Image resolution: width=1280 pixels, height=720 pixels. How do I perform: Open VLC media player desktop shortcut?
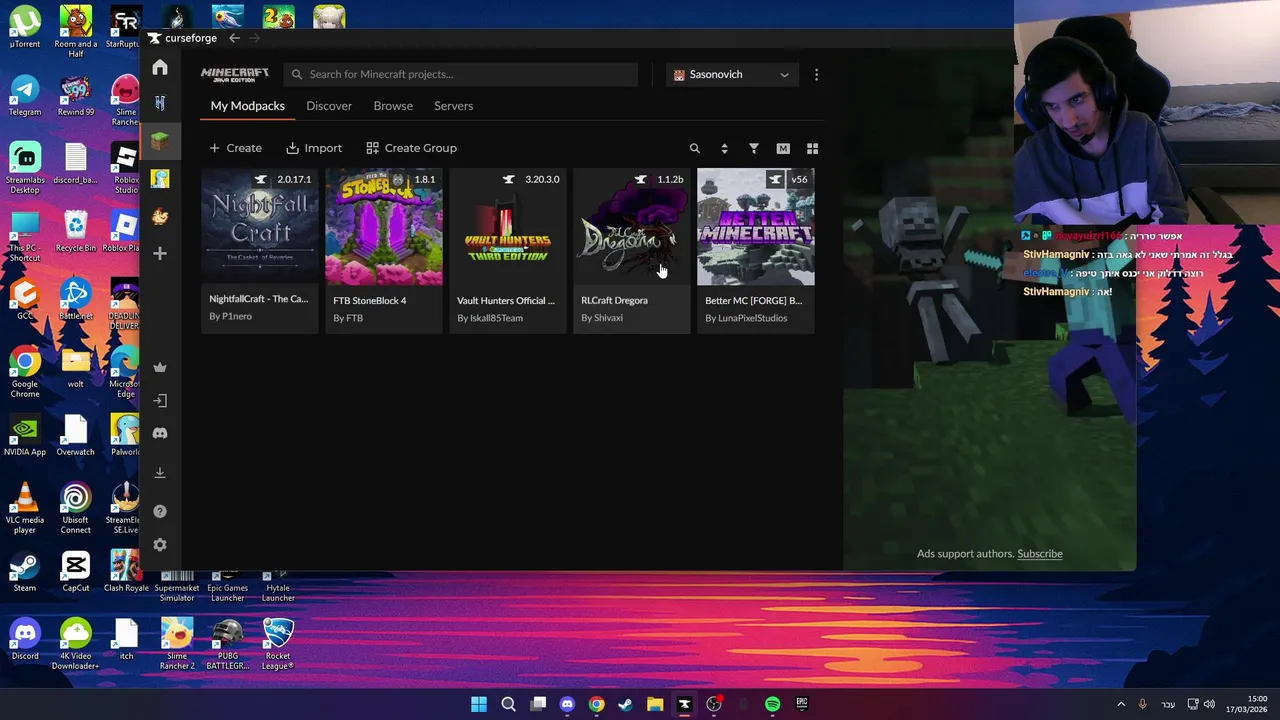pos(25,508)
